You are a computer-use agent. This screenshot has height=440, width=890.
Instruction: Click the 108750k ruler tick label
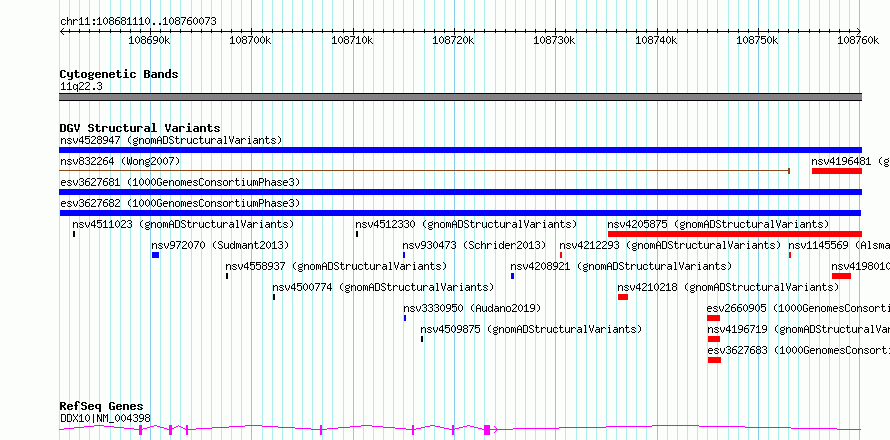[758, 40]
